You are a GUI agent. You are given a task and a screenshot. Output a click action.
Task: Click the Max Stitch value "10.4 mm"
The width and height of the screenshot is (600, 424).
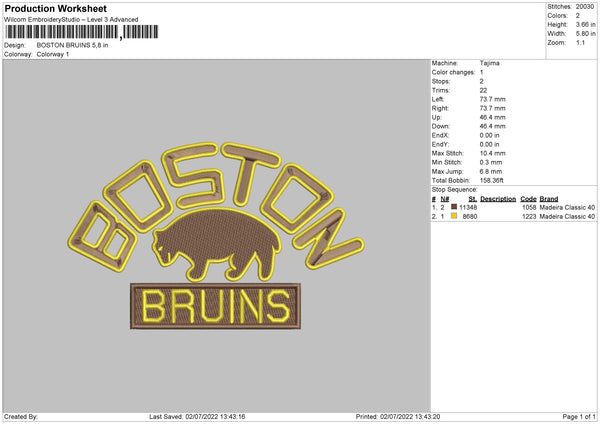tap(492, 153)
